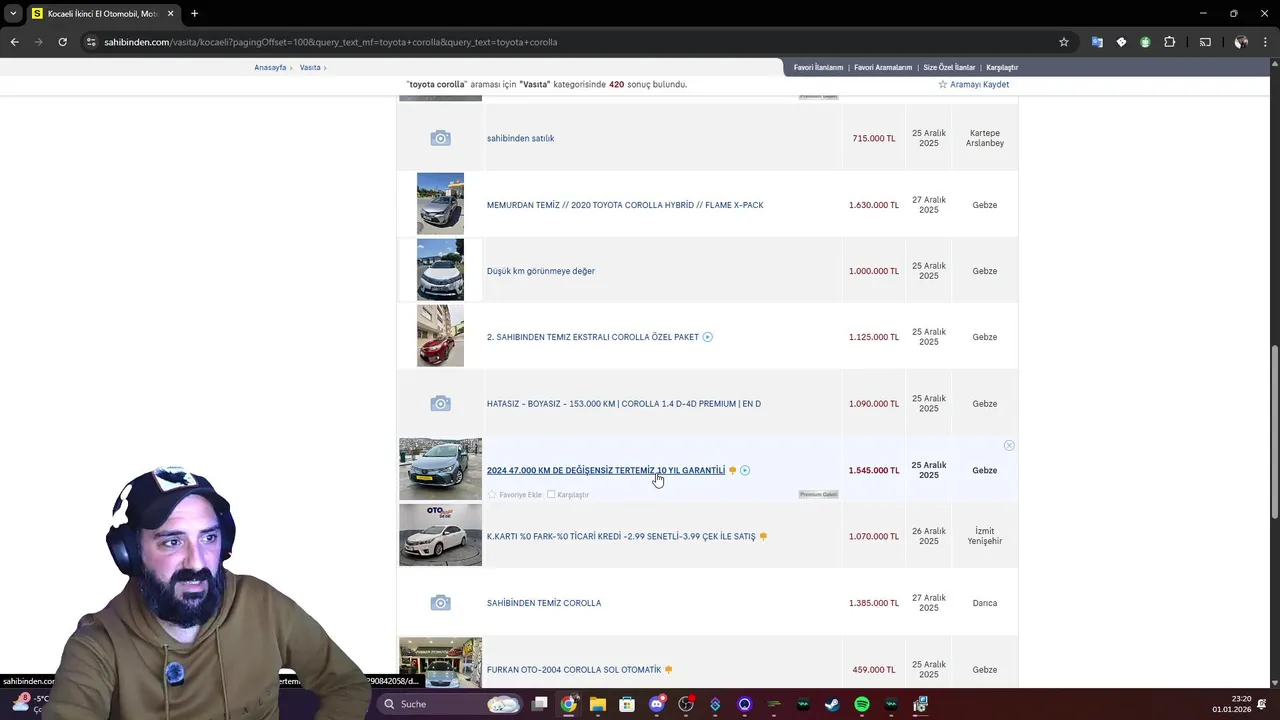
Task: Reload the page with the refresh icon
Action: coord(62,42)
